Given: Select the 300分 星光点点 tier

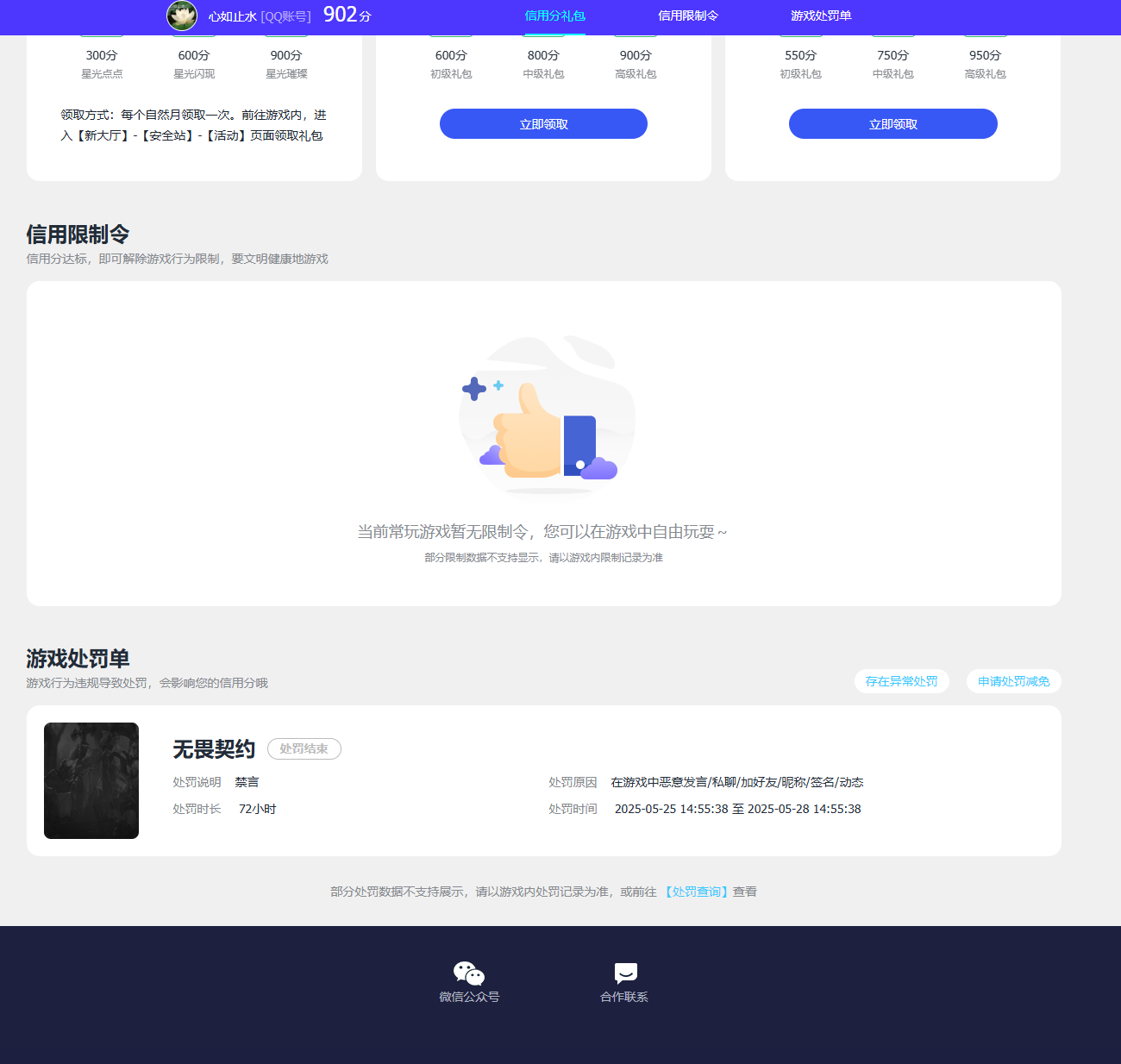Looking at the screenshot, I should tap(102, 63).
